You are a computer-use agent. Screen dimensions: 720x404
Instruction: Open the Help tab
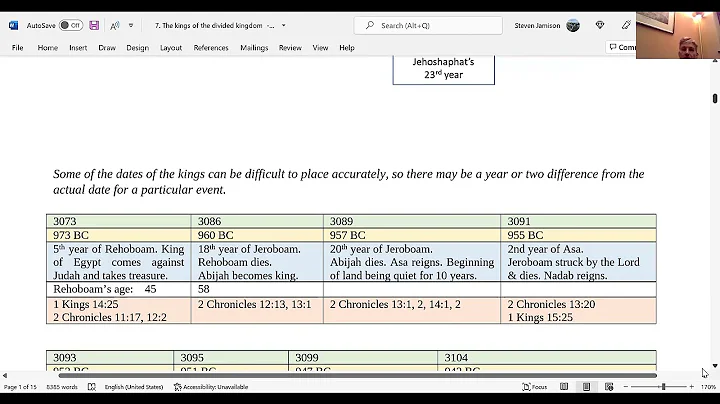click(x=347, y=48)
